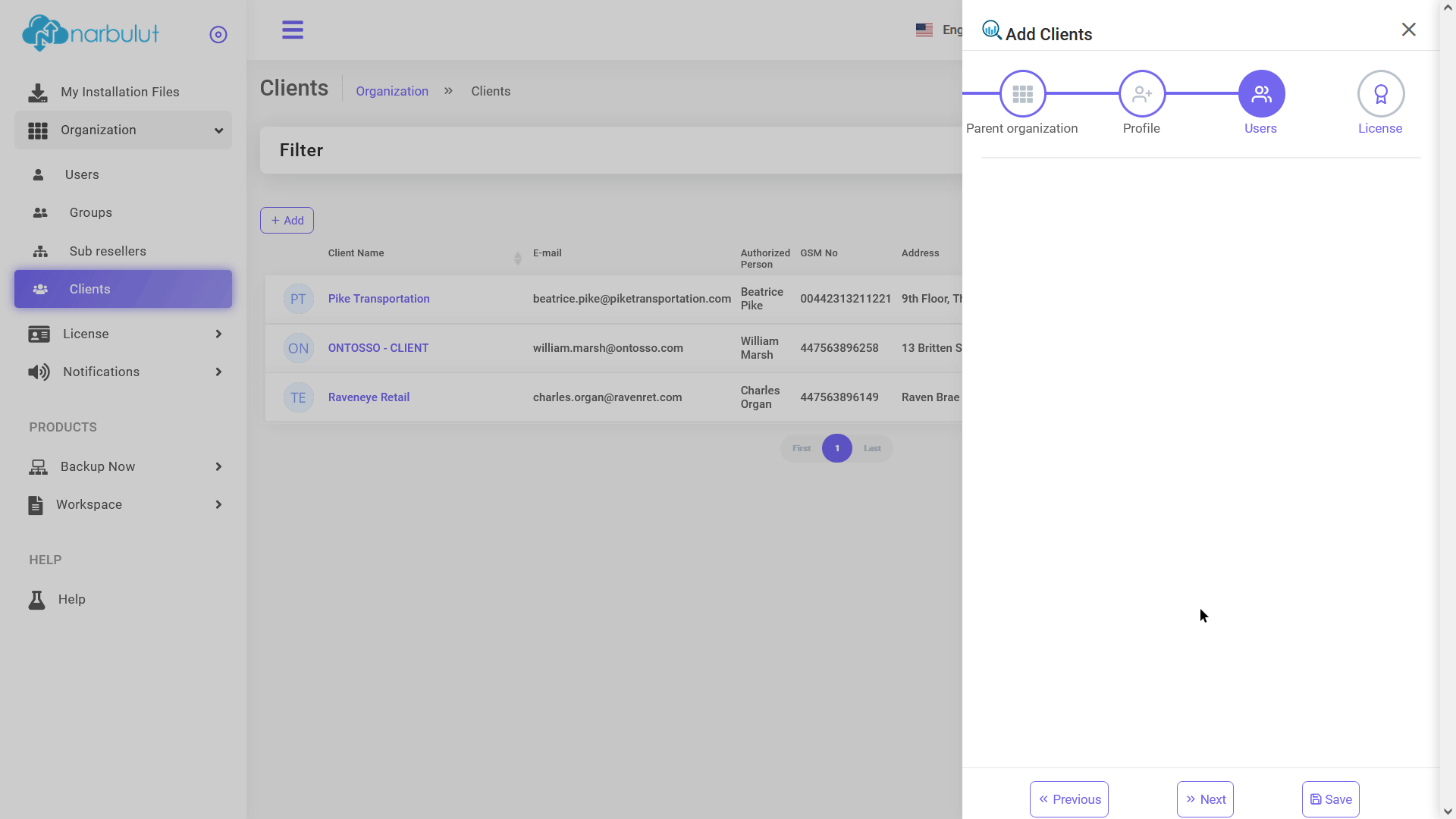Select the Users step icon
This screenshot has height=819, width=1456.
[1261, 94]
